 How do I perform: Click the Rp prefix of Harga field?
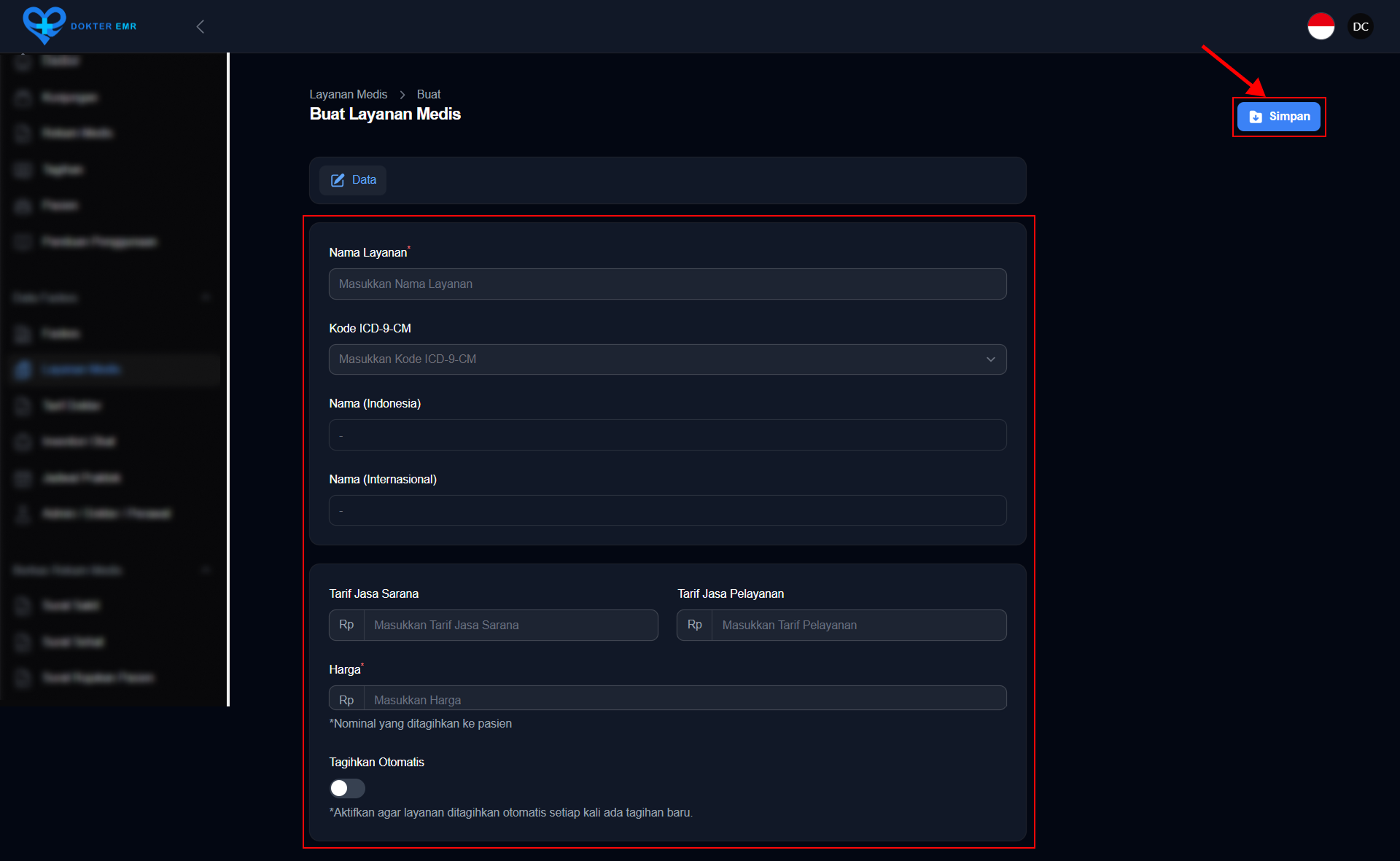click(x=346, y=699)
